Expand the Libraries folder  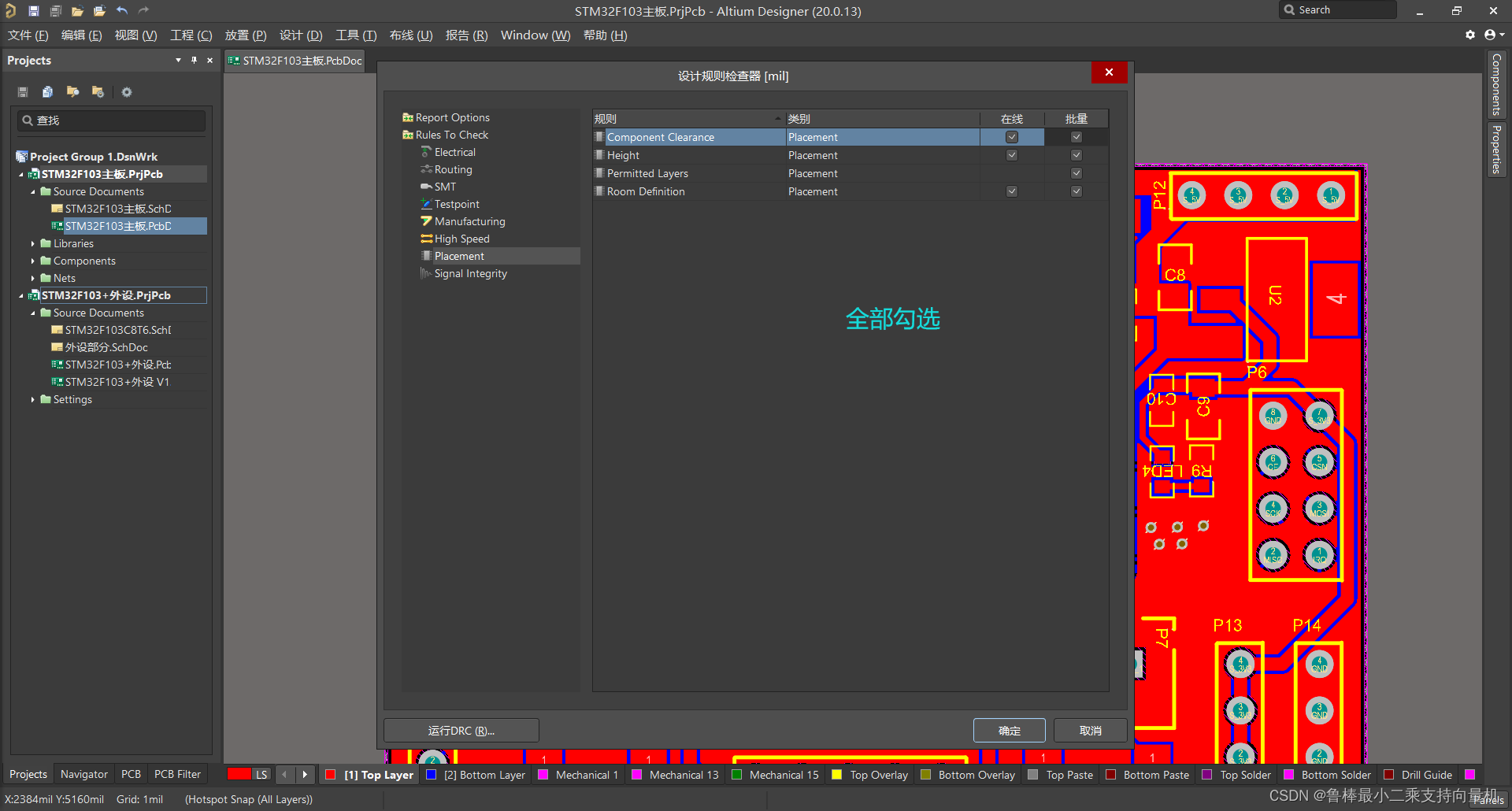point(33,243)
